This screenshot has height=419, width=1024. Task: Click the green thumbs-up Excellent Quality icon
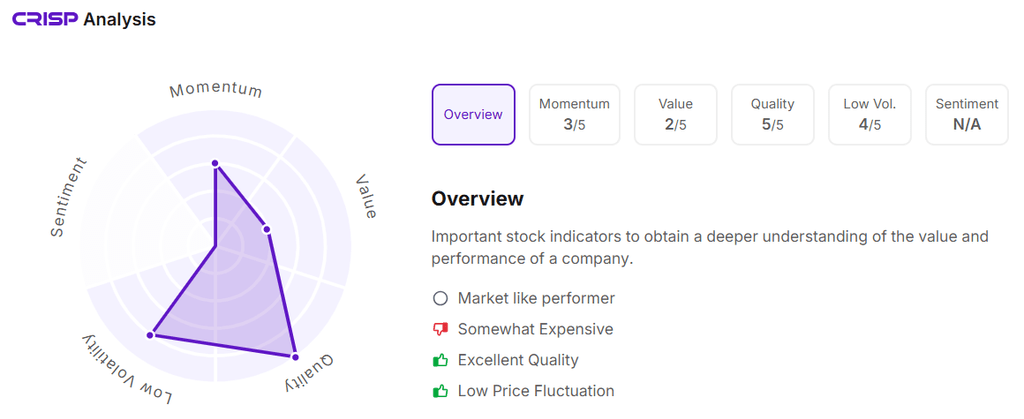[x=439, y=360]
